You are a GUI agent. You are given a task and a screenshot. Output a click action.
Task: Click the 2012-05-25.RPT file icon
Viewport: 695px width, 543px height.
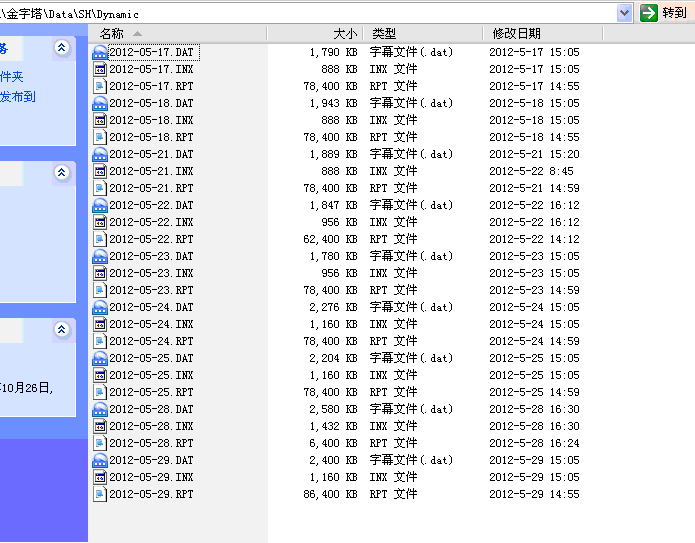tap(100, 392)
